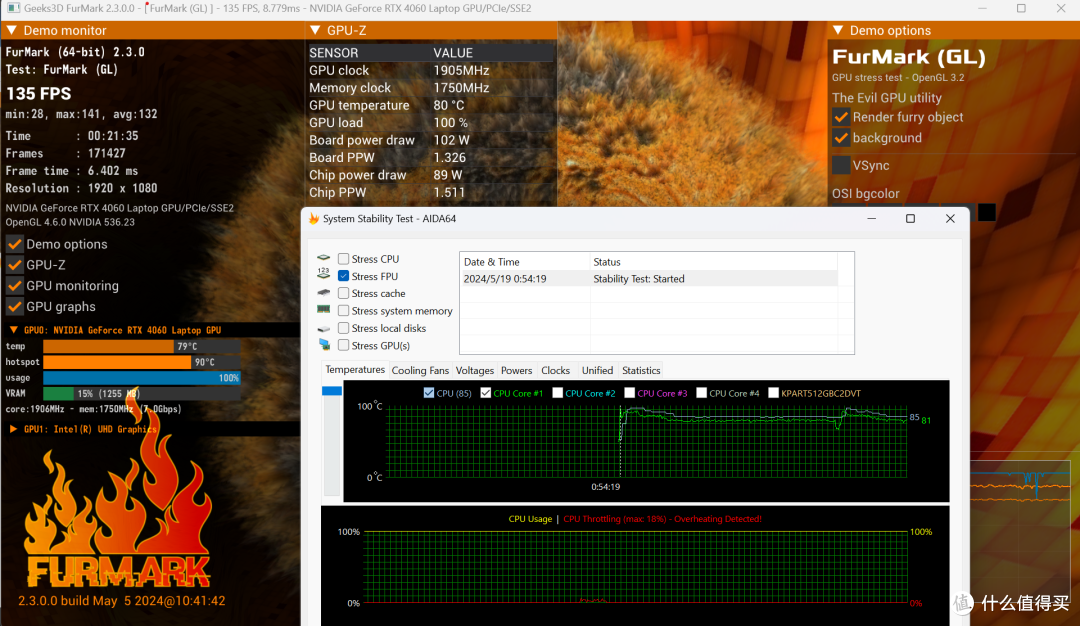The image size is (1080, 626).
Task: Click the Stress CPU chip icon
Action: [323, 258]
